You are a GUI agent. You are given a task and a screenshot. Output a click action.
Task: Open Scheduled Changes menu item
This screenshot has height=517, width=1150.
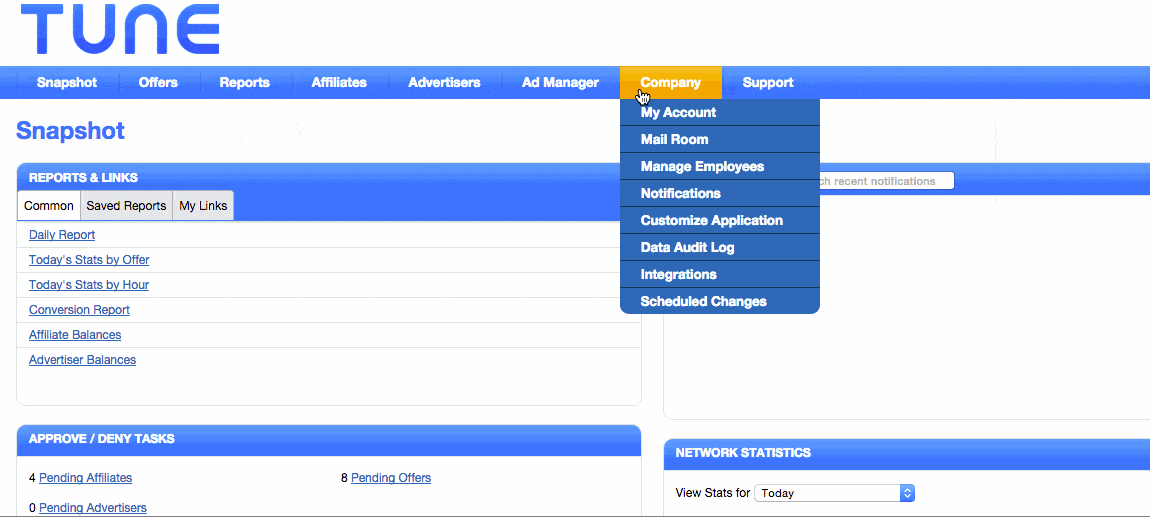click(x=703, y=302)
